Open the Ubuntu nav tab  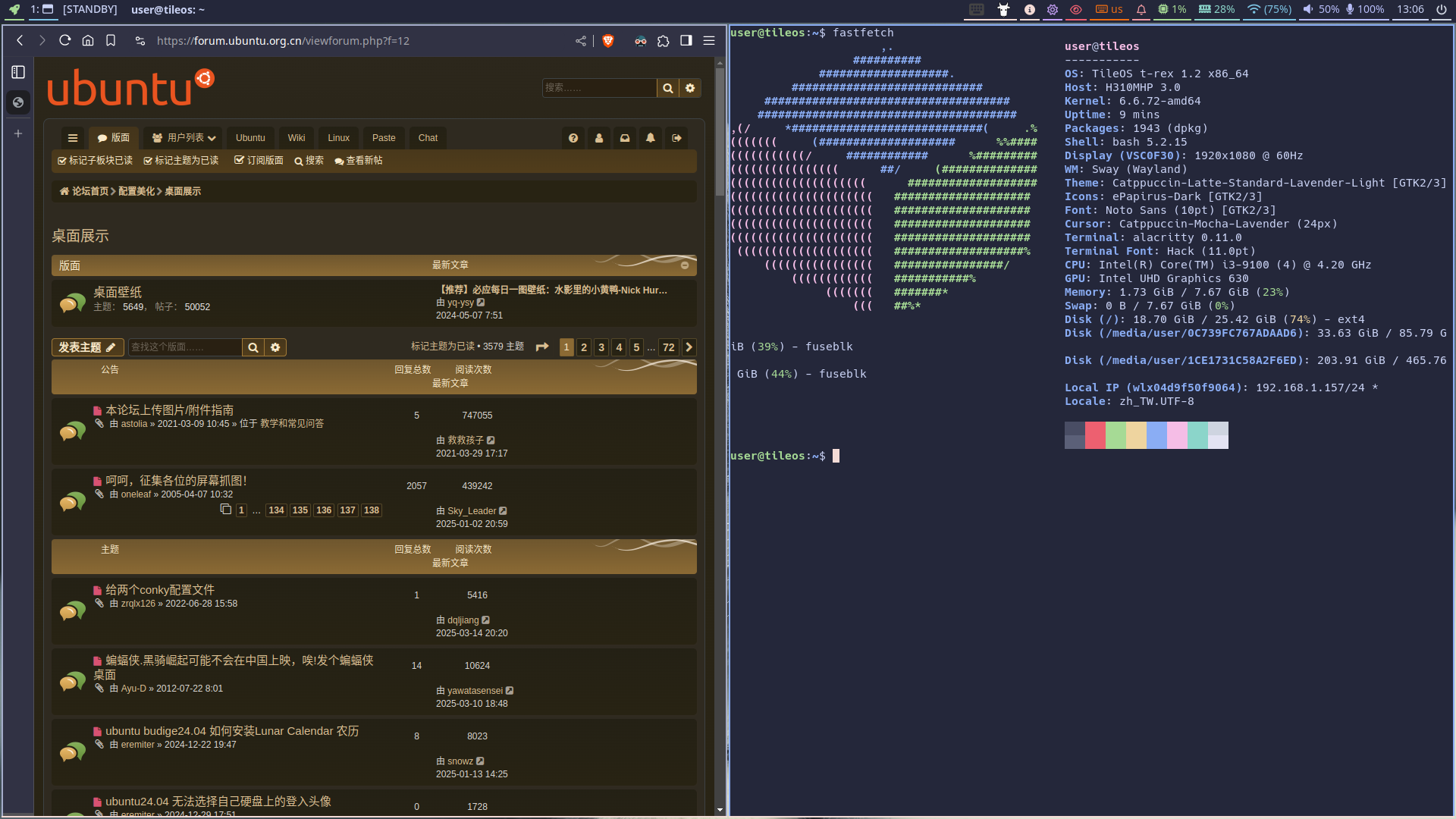point(250,138)
